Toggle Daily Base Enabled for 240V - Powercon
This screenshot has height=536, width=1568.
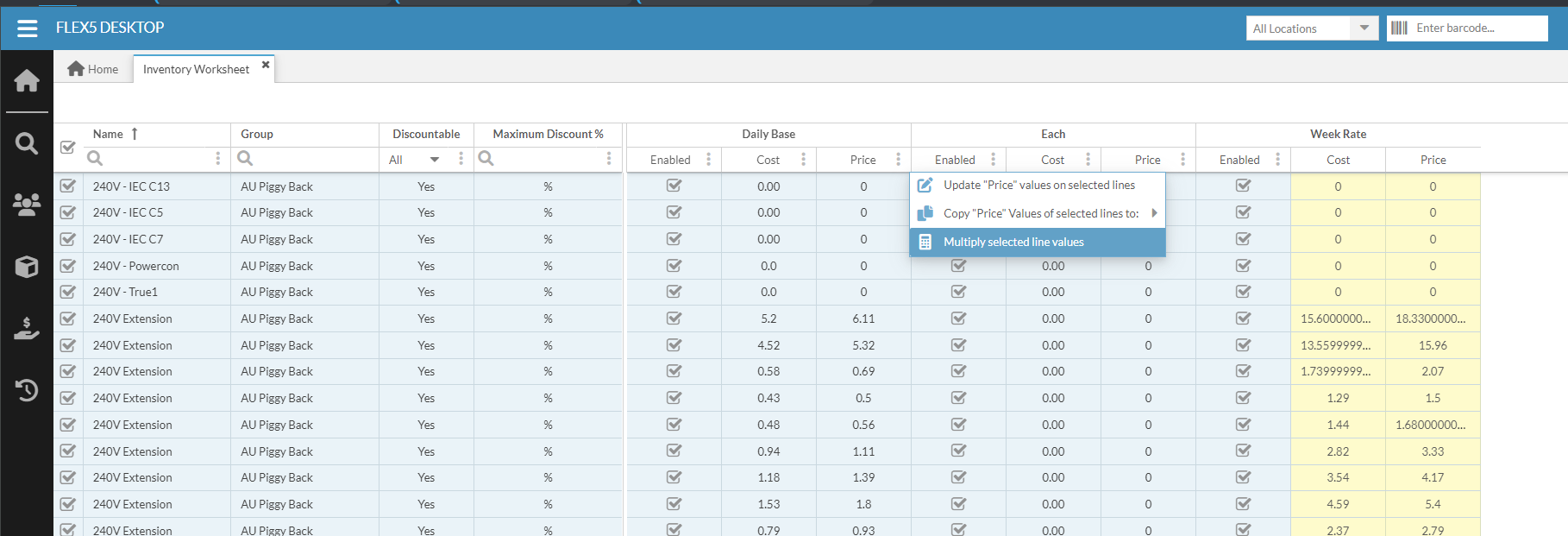coord(674,266)
